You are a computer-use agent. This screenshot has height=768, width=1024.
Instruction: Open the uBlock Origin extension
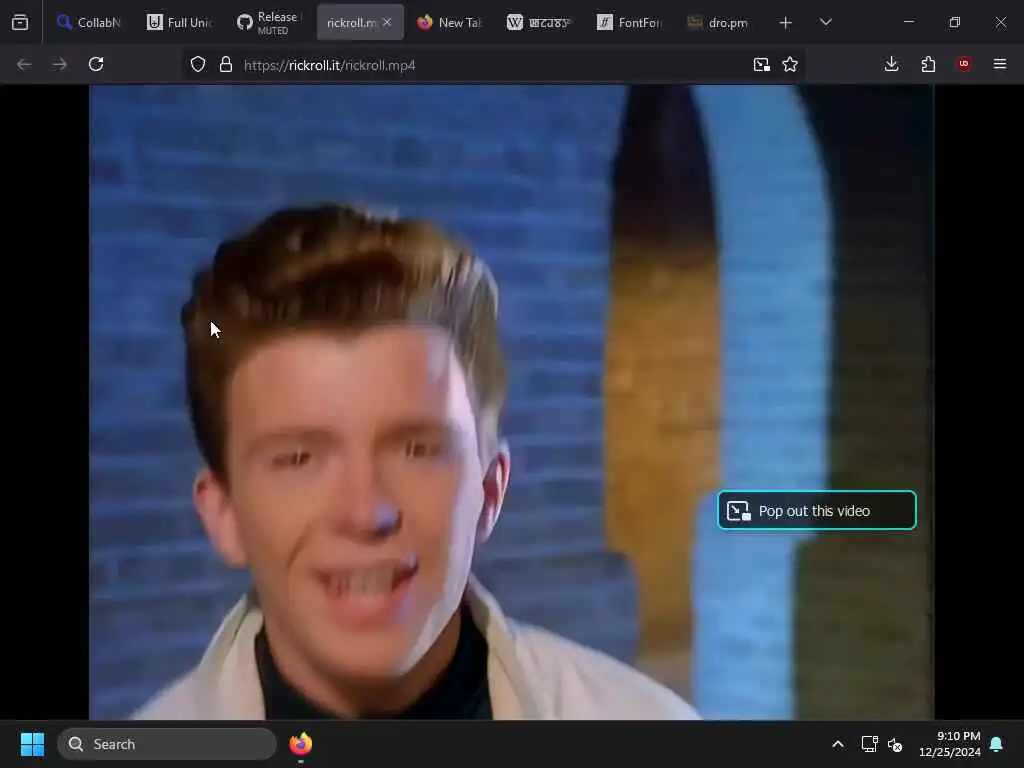(964, 65)
